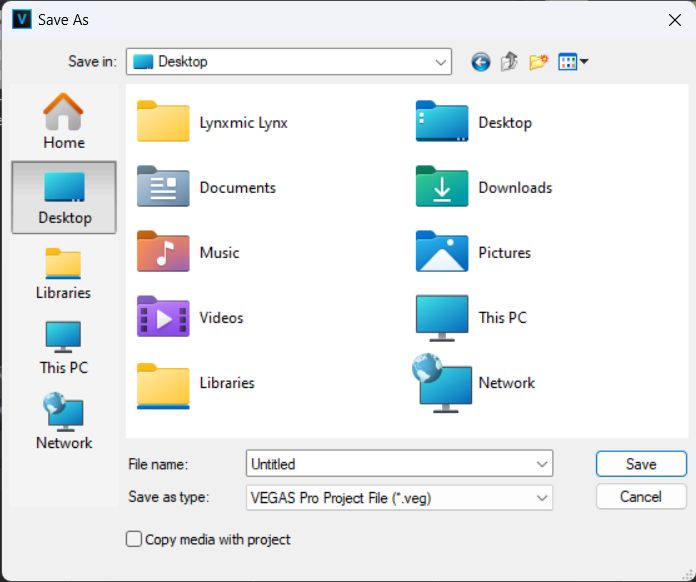Create a new folder with toolbar icon
This screenshot has height=582, width=696.
(539, 62)
